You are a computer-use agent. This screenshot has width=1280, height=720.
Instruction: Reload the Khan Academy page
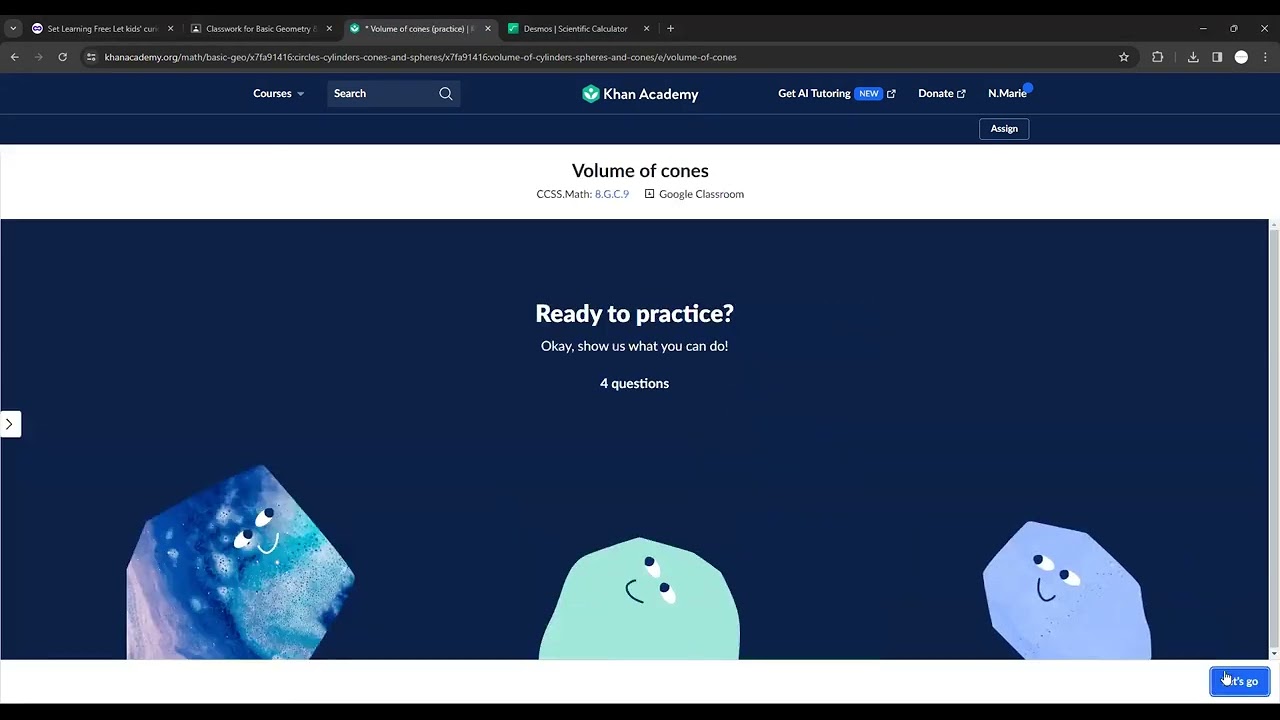click(62, 57)
